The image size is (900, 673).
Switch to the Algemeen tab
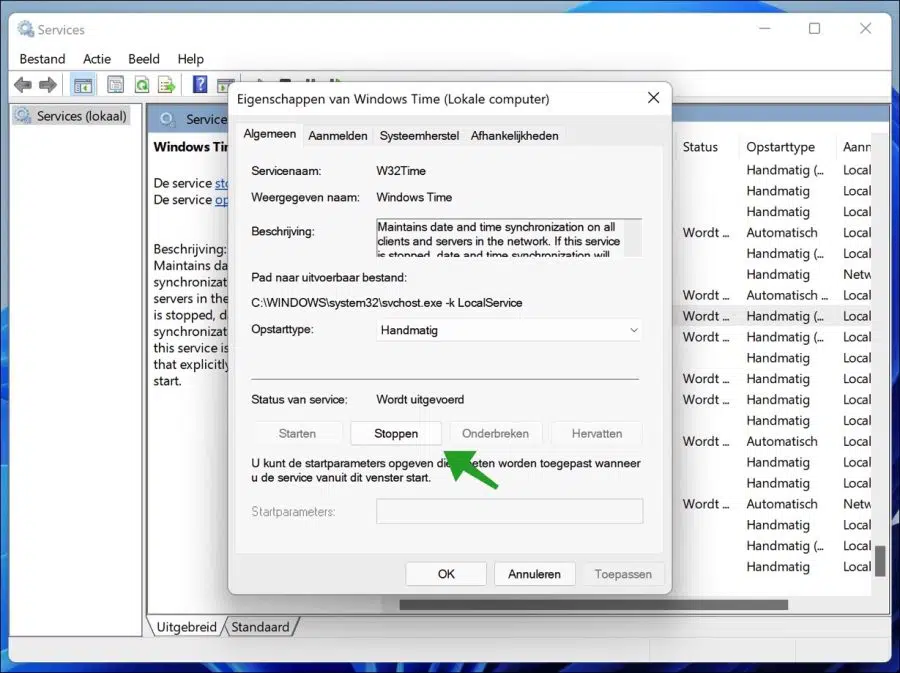tap(270, 134)
